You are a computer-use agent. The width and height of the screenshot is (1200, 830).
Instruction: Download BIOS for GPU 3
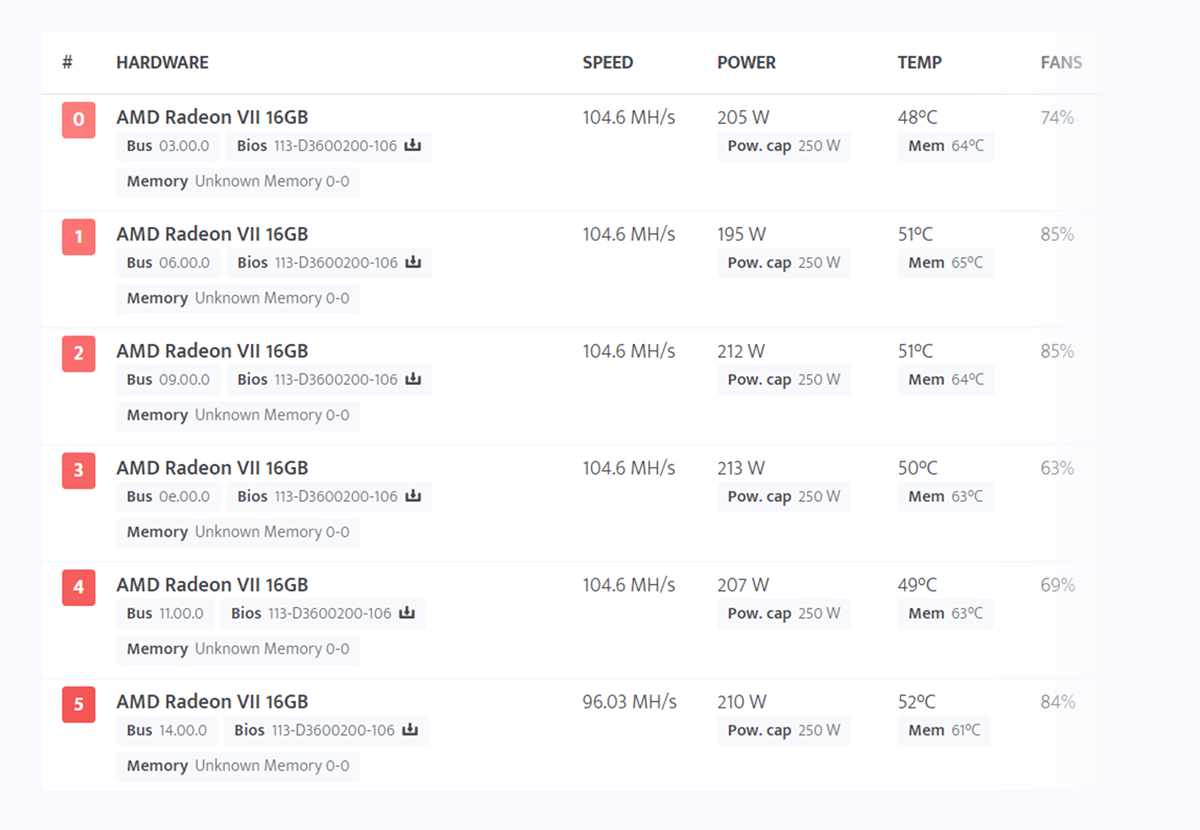point(413,497)
